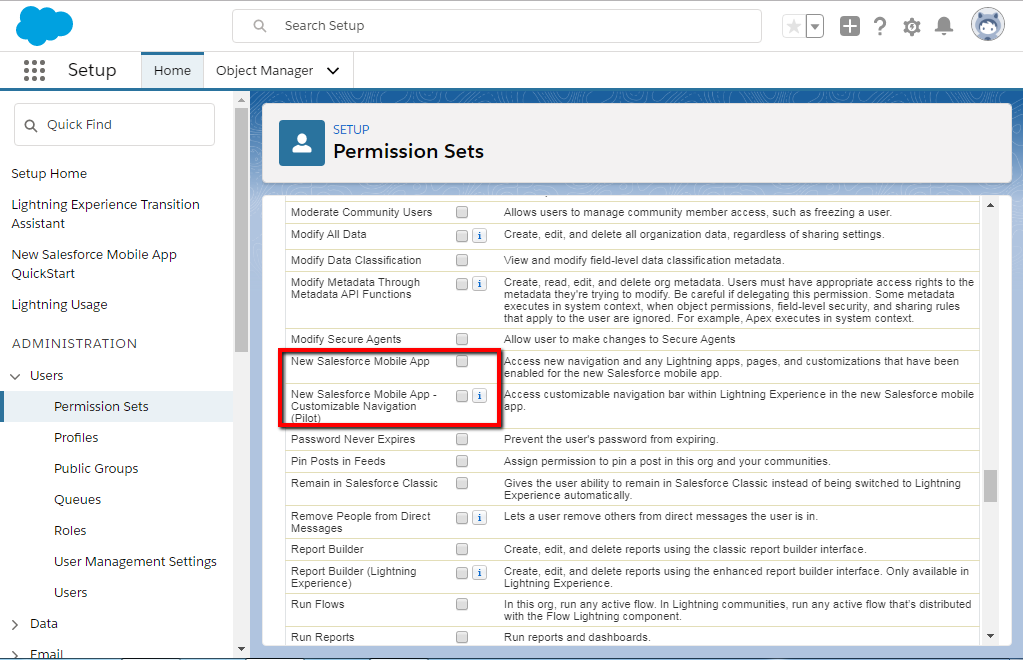Open the Help question mark icon
Viewport: 1023px width, 660px height.
coord(880,27)
